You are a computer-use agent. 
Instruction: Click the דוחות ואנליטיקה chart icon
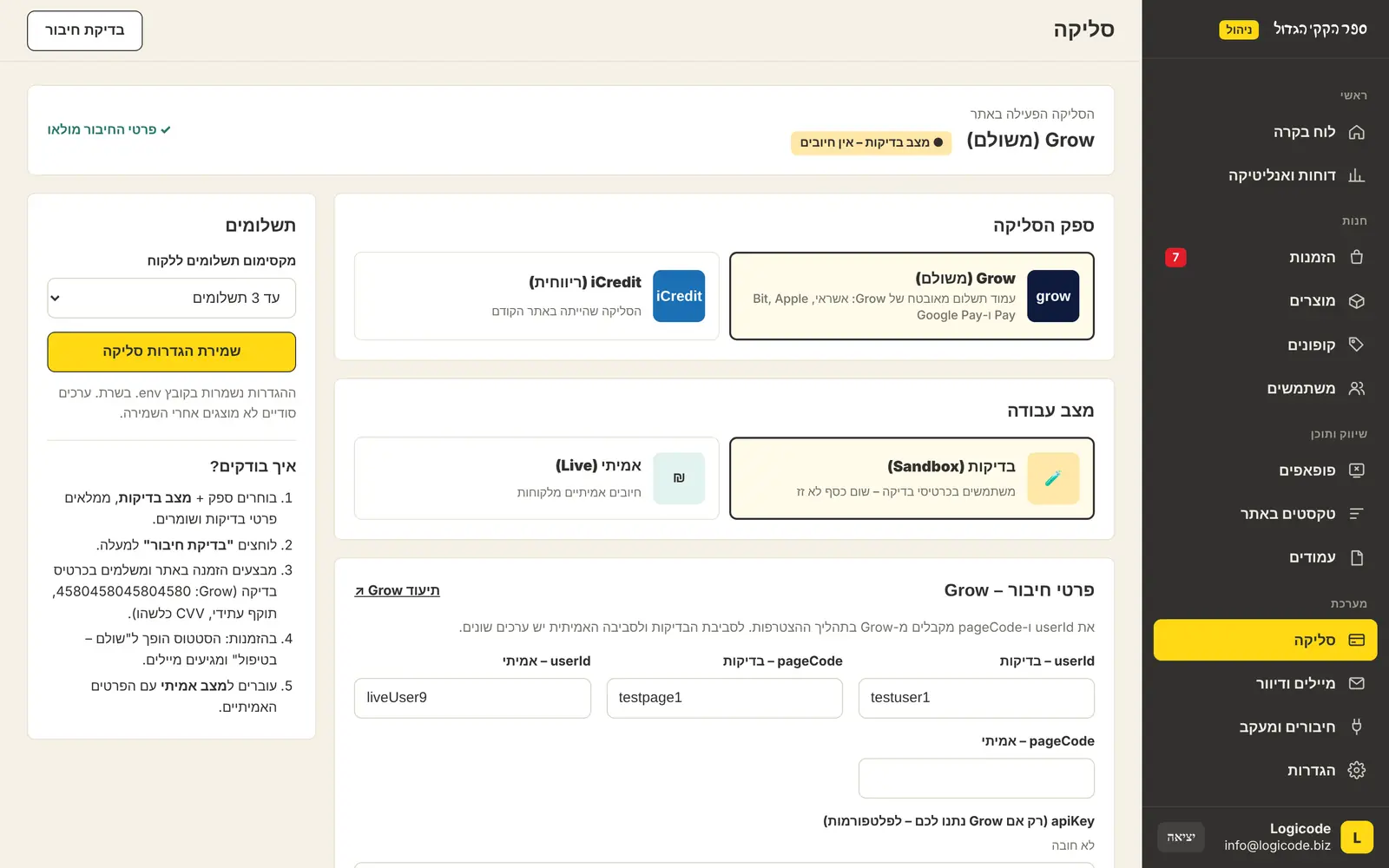[x=1357, y=175]
